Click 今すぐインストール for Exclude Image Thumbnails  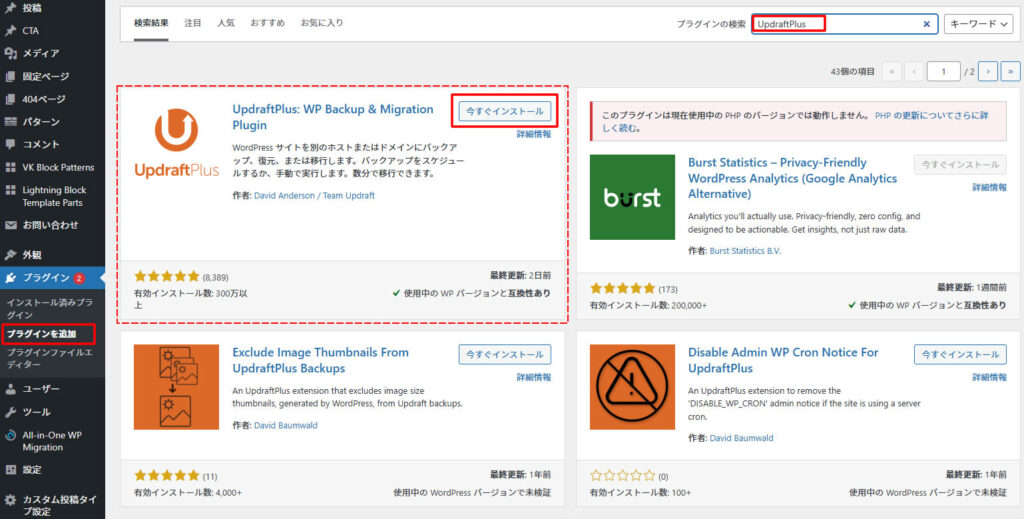504,355
